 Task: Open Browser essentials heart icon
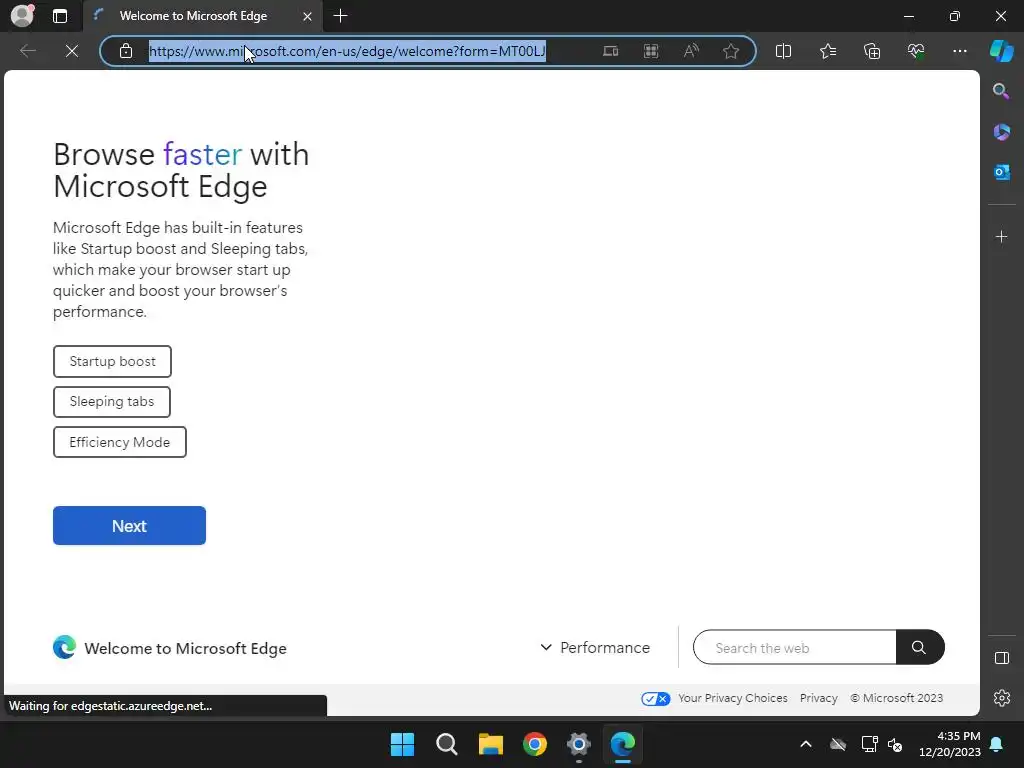[916, 51]
